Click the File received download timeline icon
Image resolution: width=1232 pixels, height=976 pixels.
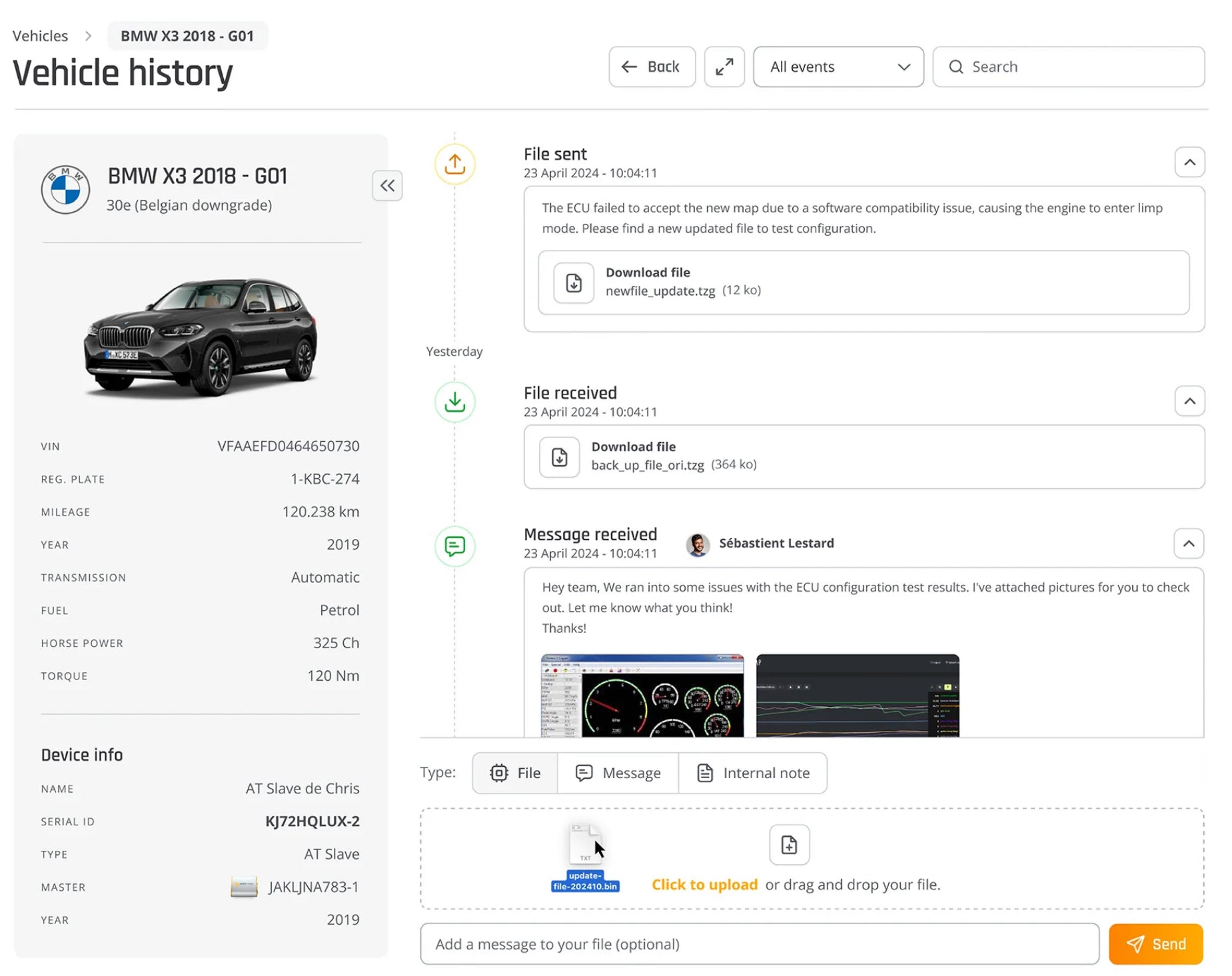click(x=454, y=402)
